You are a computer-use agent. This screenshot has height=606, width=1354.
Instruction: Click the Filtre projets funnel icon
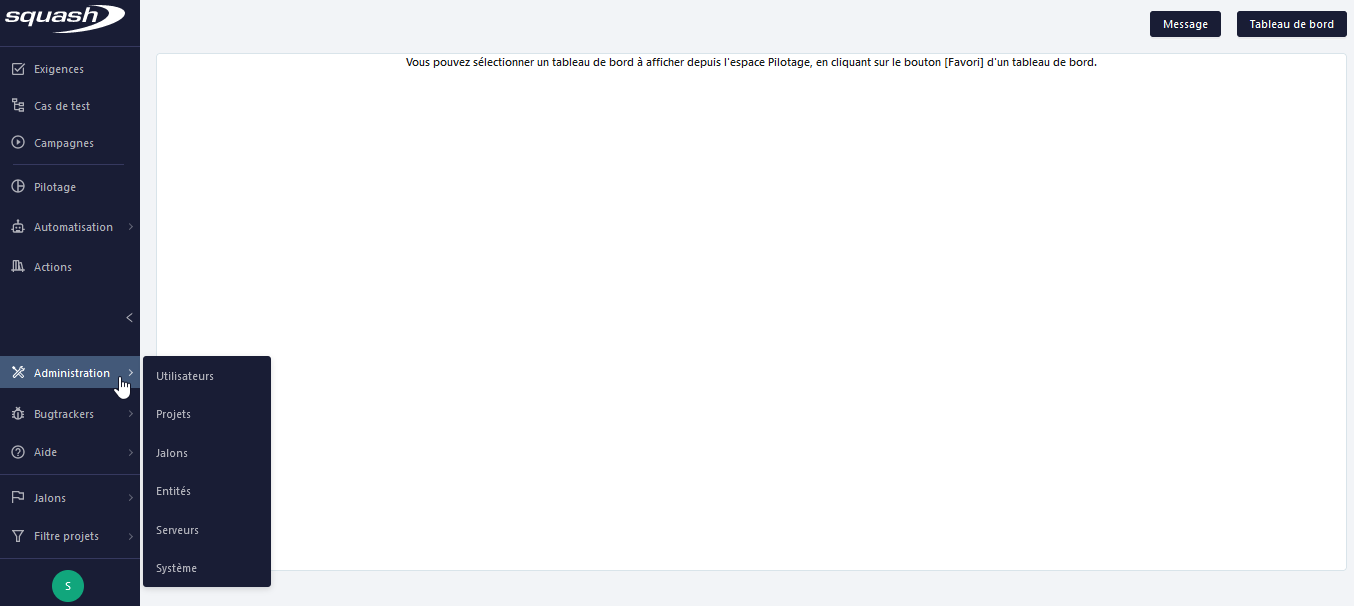[x=18, y=536]
